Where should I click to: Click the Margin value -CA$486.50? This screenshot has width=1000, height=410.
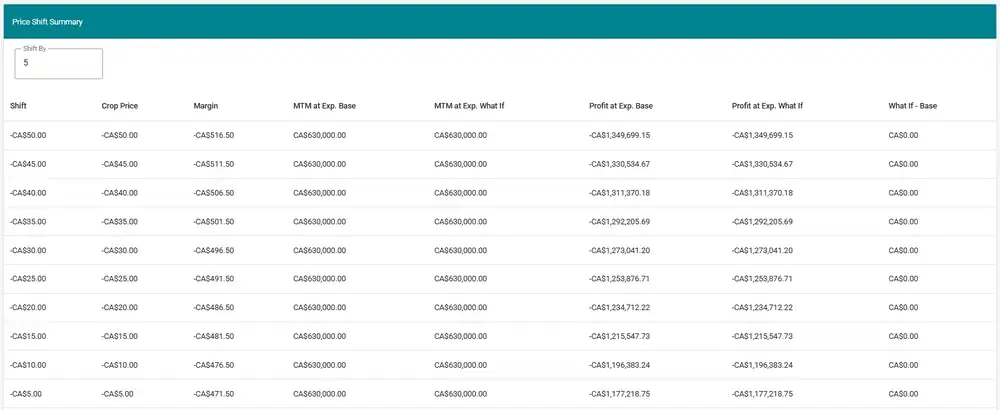[214, 307]
